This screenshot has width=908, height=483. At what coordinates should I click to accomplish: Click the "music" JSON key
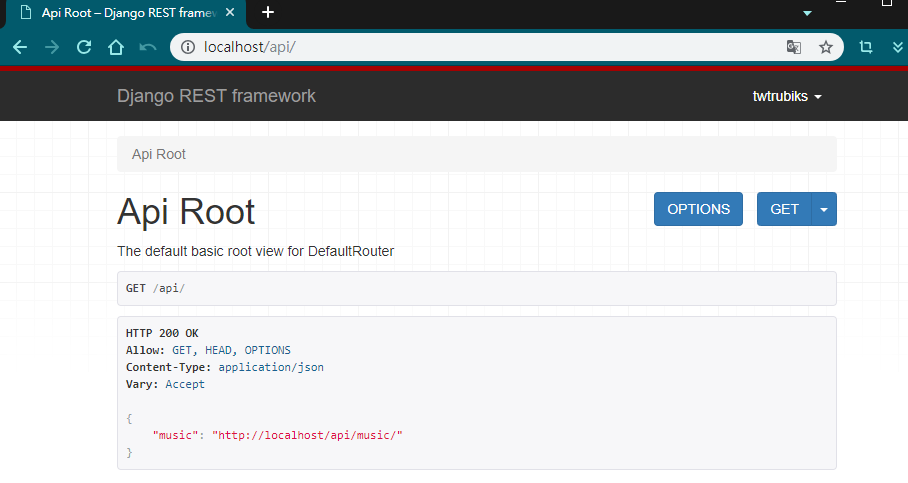tap(175, 436)
